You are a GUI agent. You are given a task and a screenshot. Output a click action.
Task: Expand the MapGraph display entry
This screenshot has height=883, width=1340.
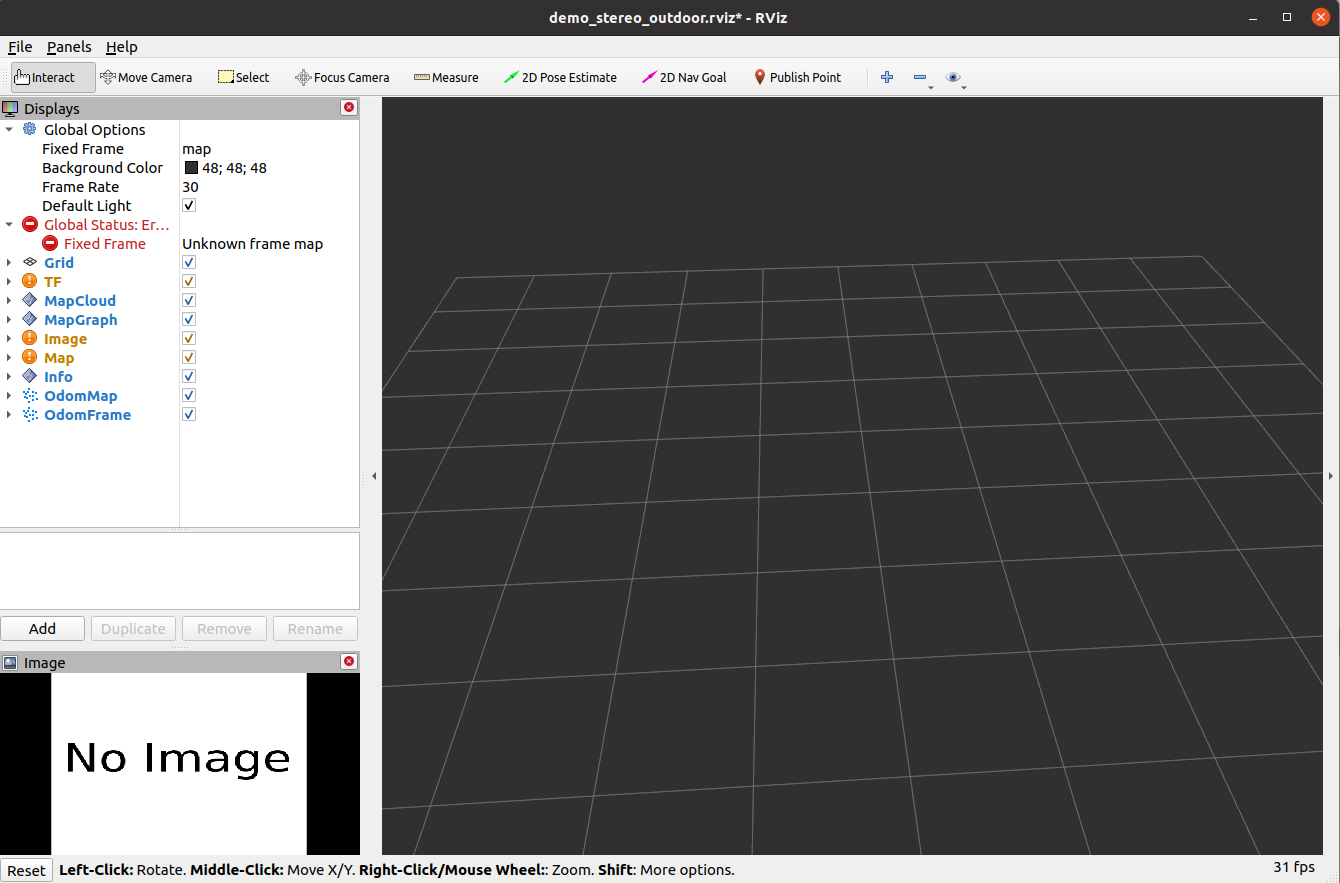pyautogui.click(x=9, y=320)
